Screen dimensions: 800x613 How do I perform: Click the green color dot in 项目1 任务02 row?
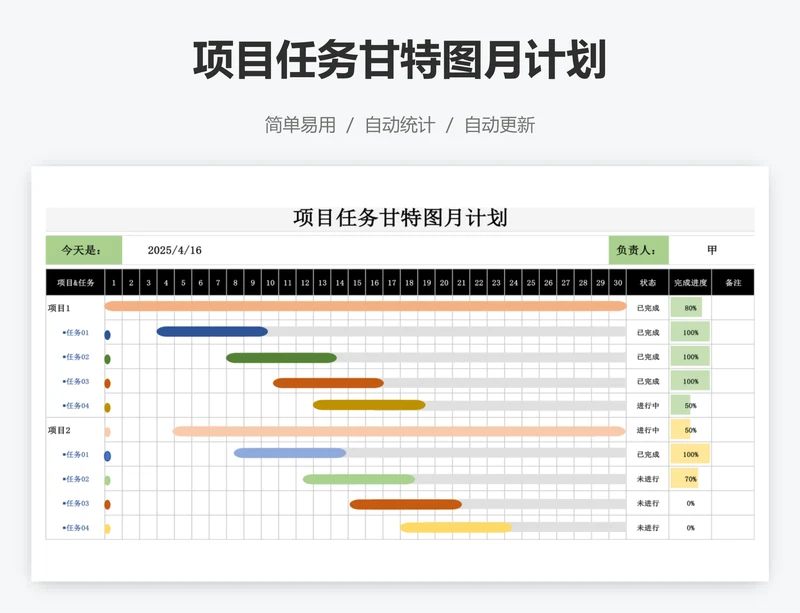click(x=108, y=359)
